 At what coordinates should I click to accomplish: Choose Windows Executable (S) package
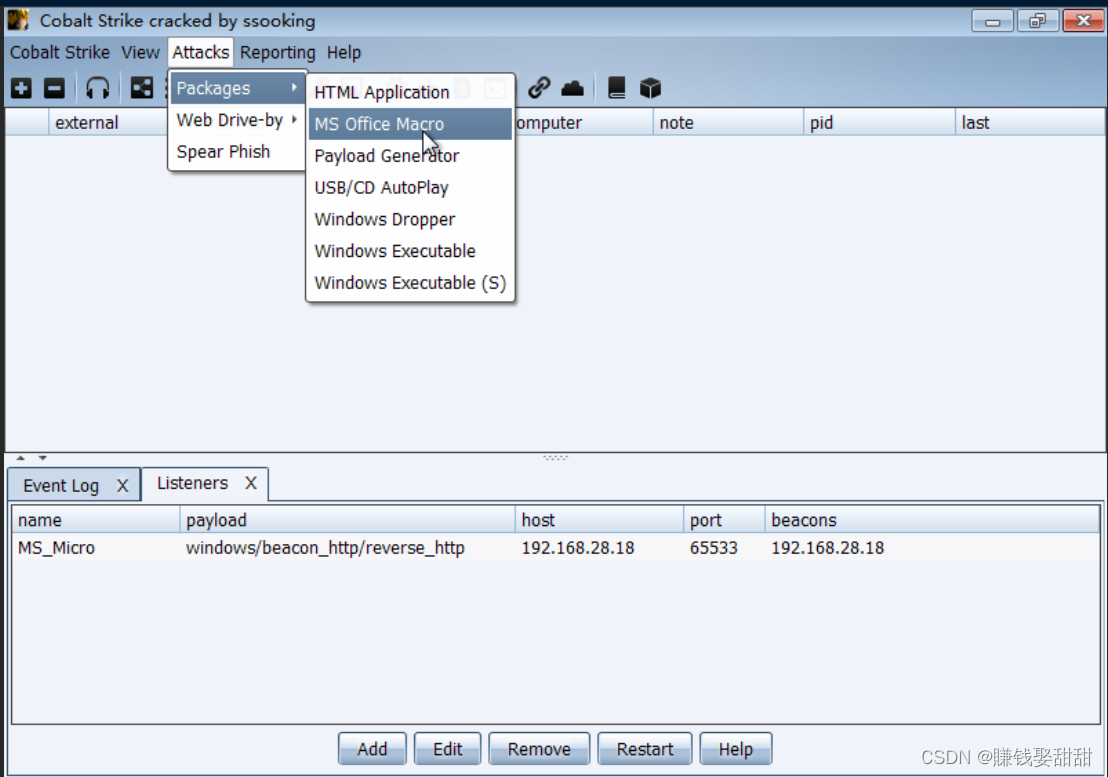coord(410,283)
